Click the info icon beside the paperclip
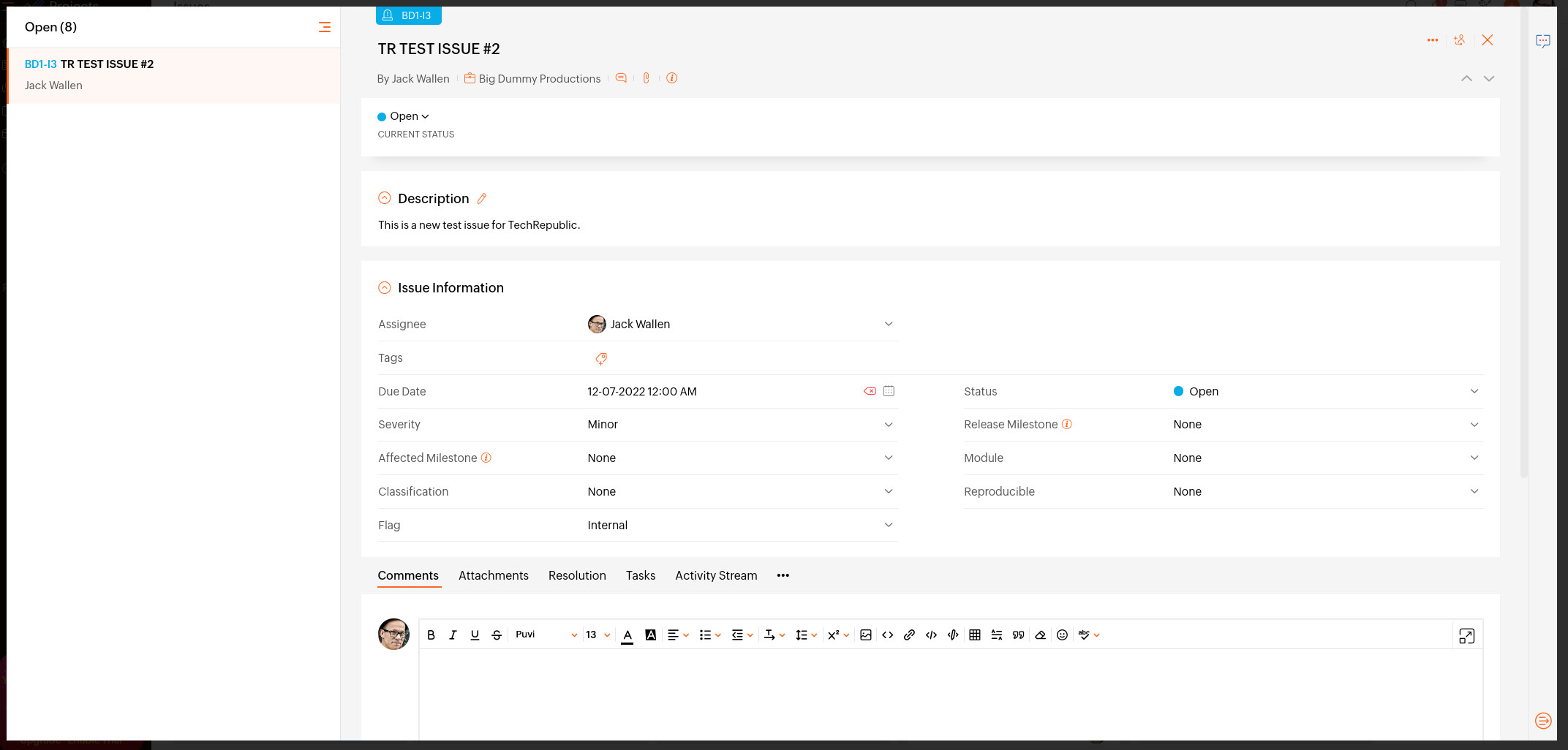This screenshot has width=1568, height=750. click(672, 78)
